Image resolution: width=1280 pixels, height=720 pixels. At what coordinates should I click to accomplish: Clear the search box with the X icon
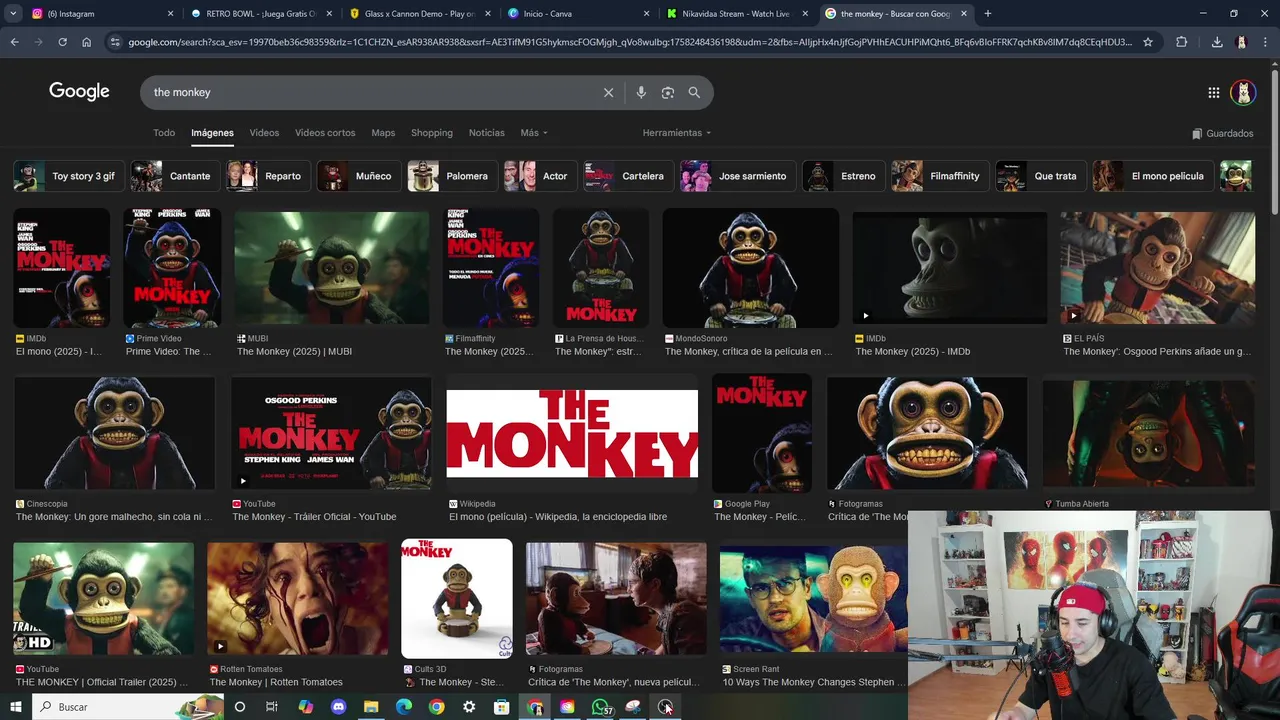click(x=608, y=92)
